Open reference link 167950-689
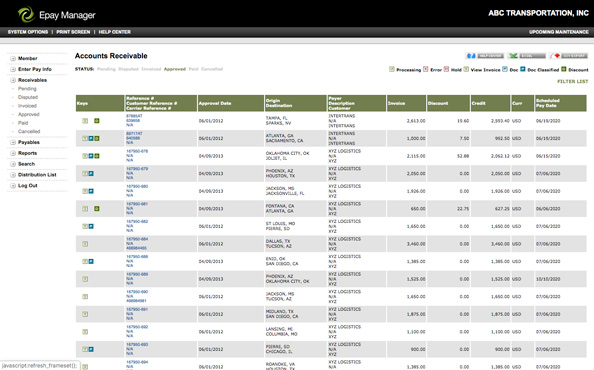The image size is (594, 370). (x=137, y=274)
